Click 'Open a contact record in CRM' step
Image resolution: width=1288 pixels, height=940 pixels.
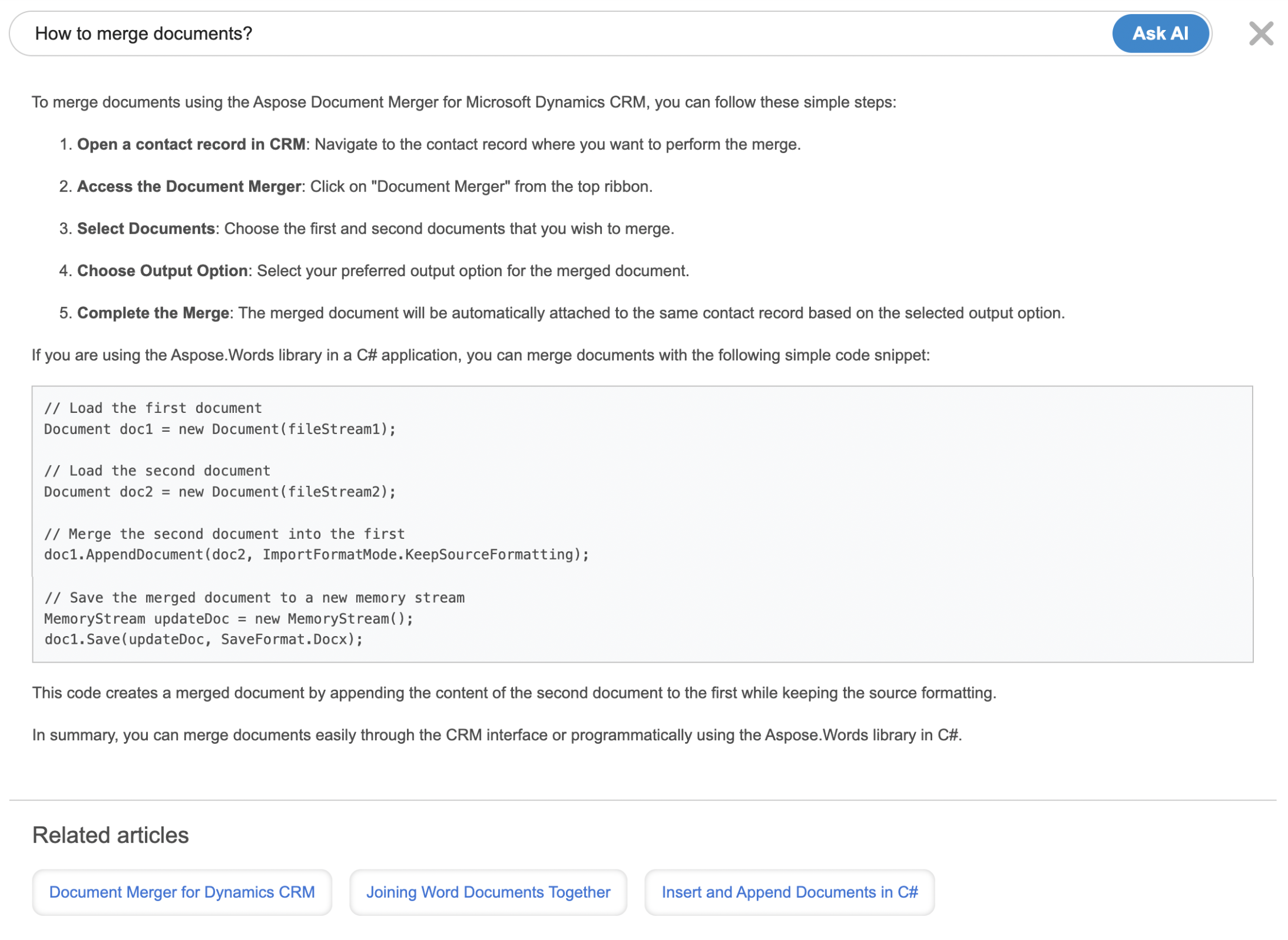[191, 144]
